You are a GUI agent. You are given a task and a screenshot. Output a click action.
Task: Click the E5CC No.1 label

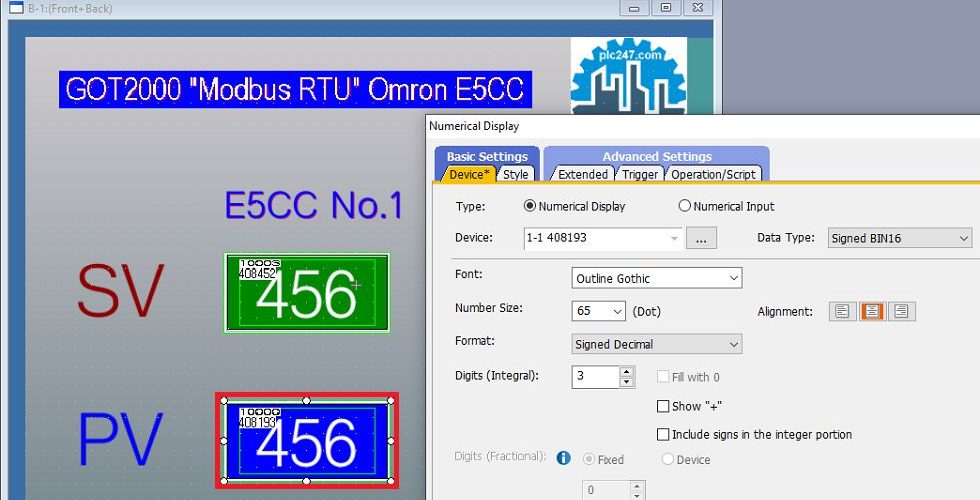(314, 205)
